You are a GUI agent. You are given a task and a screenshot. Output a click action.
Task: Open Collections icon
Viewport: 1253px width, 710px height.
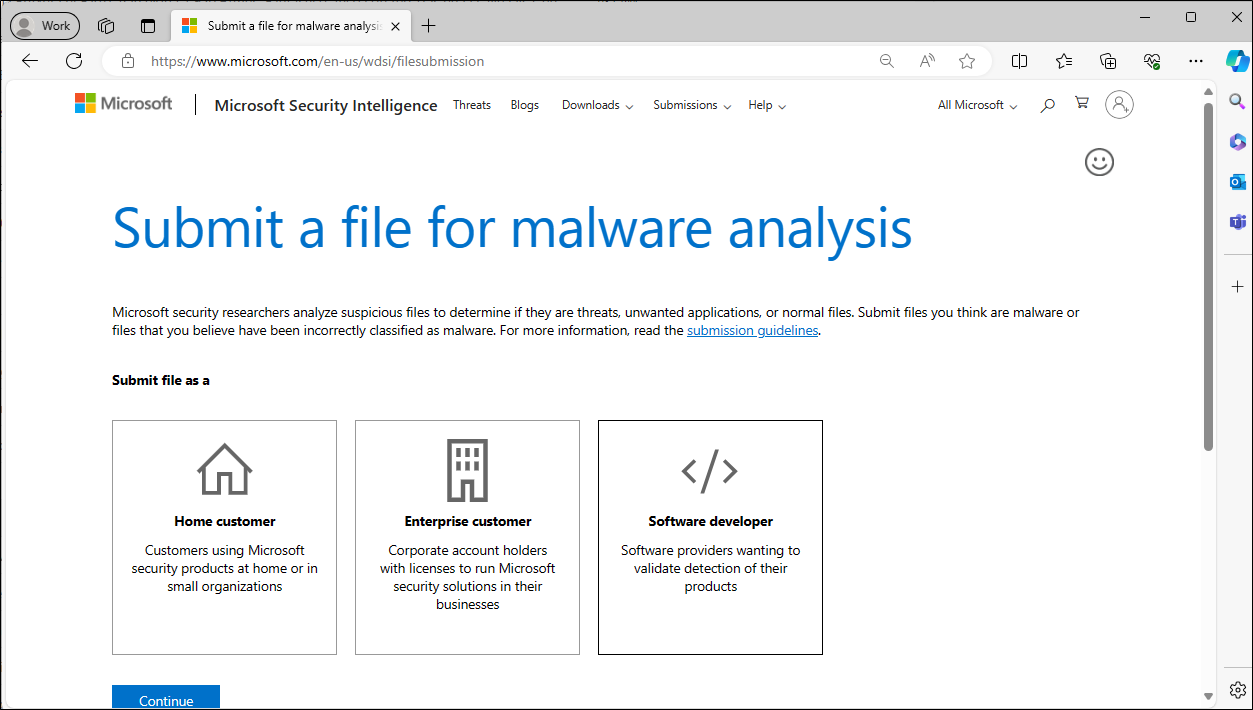coord(1108,61)
